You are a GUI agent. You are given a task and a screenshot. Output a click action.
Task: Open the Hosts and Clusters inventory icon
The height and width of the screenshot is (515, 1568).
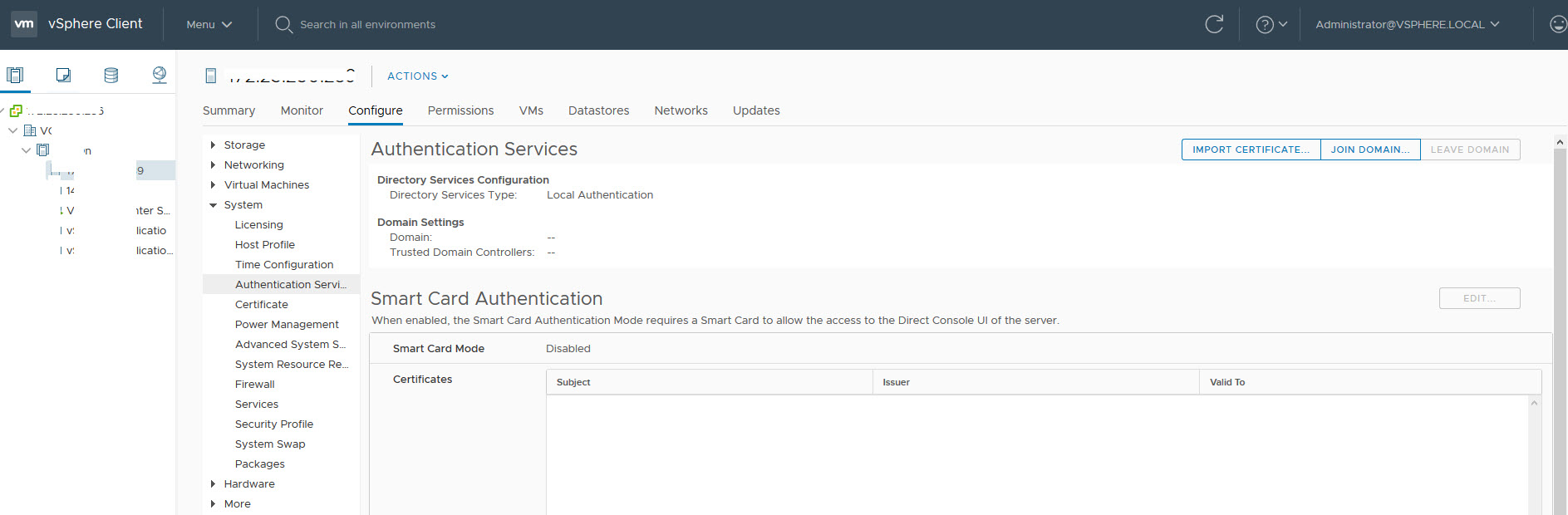click(x=15, y=76)
